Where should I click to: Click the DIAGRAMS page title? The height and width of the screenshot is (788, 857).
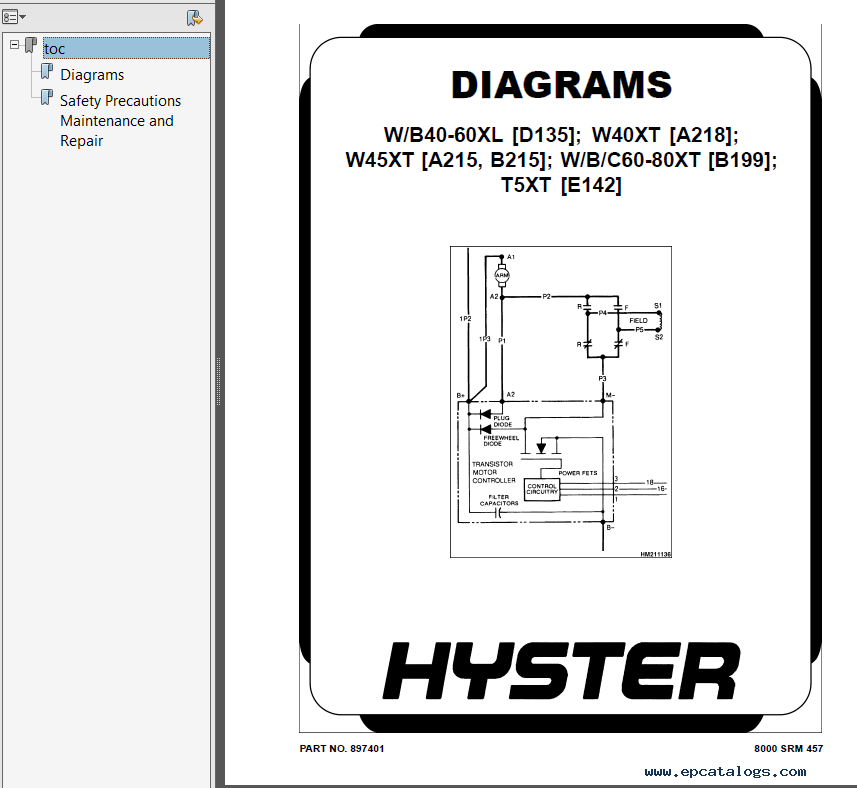(x=561, y=85)
